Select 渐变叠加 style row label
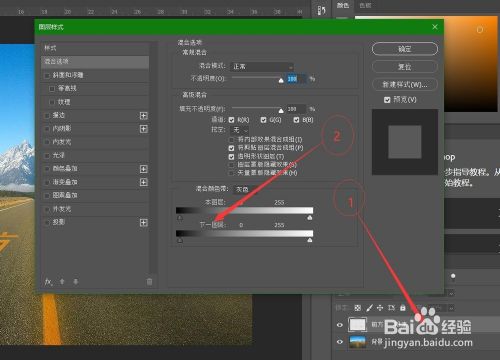The width and height of the screenshot is (500, 360). (x=65, y=182)
